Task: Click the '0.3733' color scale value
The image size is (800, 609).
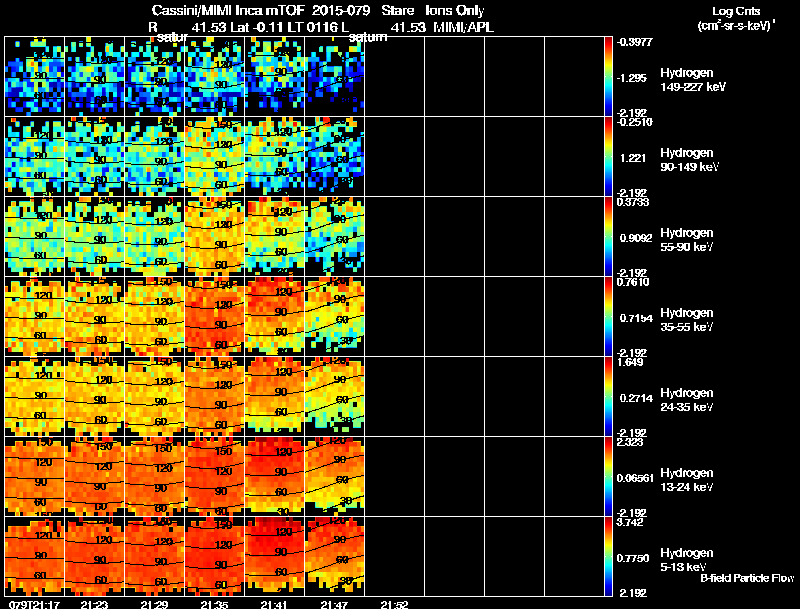Action: [633, 202]
